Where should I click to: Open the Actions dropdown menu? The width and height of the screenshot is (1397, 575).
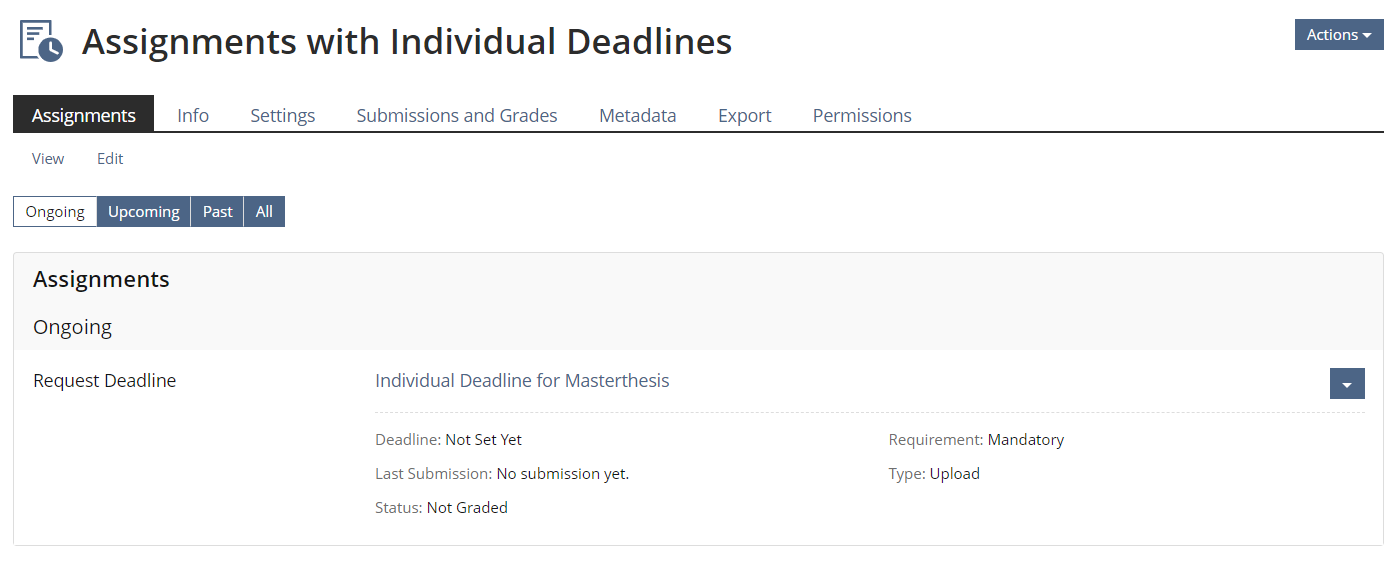1338,35
